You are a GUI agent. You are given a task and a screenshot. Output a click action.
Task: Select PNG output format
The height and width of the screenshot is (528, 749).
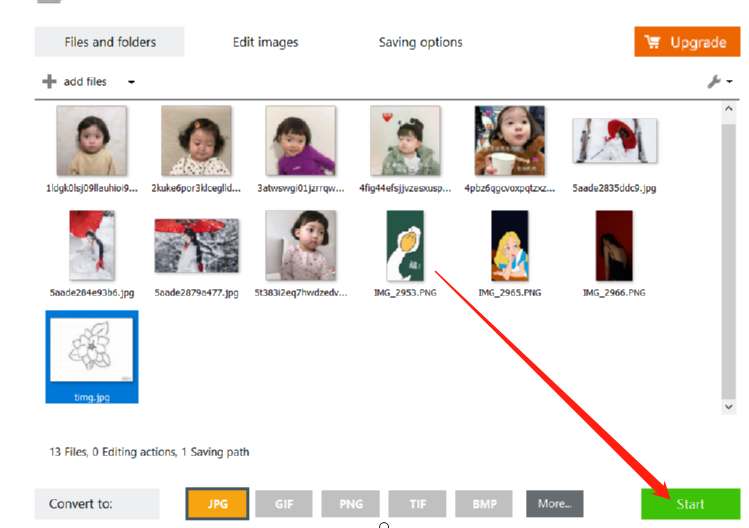click(x=351, y=504)
